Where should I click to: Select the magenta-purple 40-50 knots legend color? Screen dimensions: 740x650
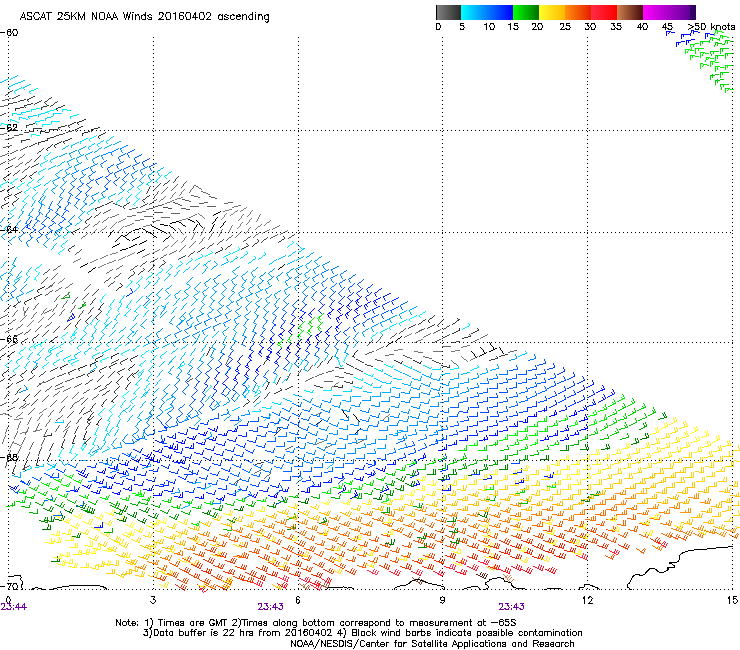pyautogui.click(x=669, y=12)
